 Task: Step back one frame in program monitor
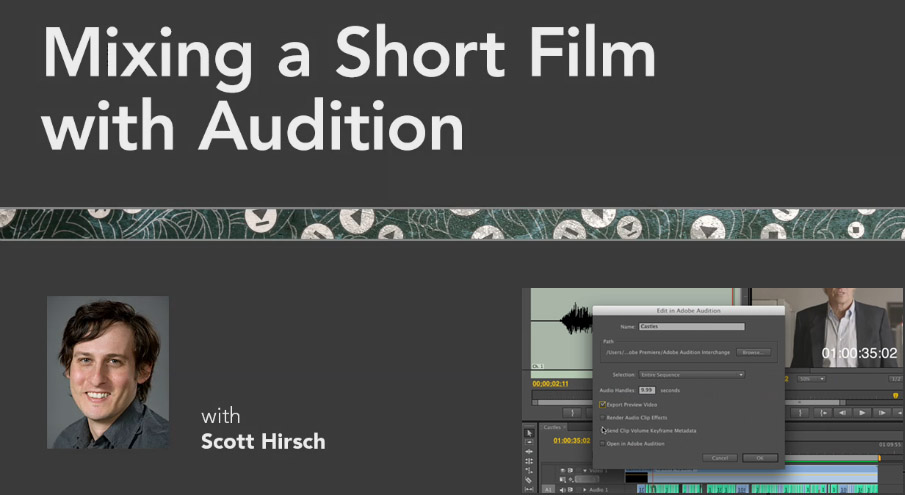[843, 413]
